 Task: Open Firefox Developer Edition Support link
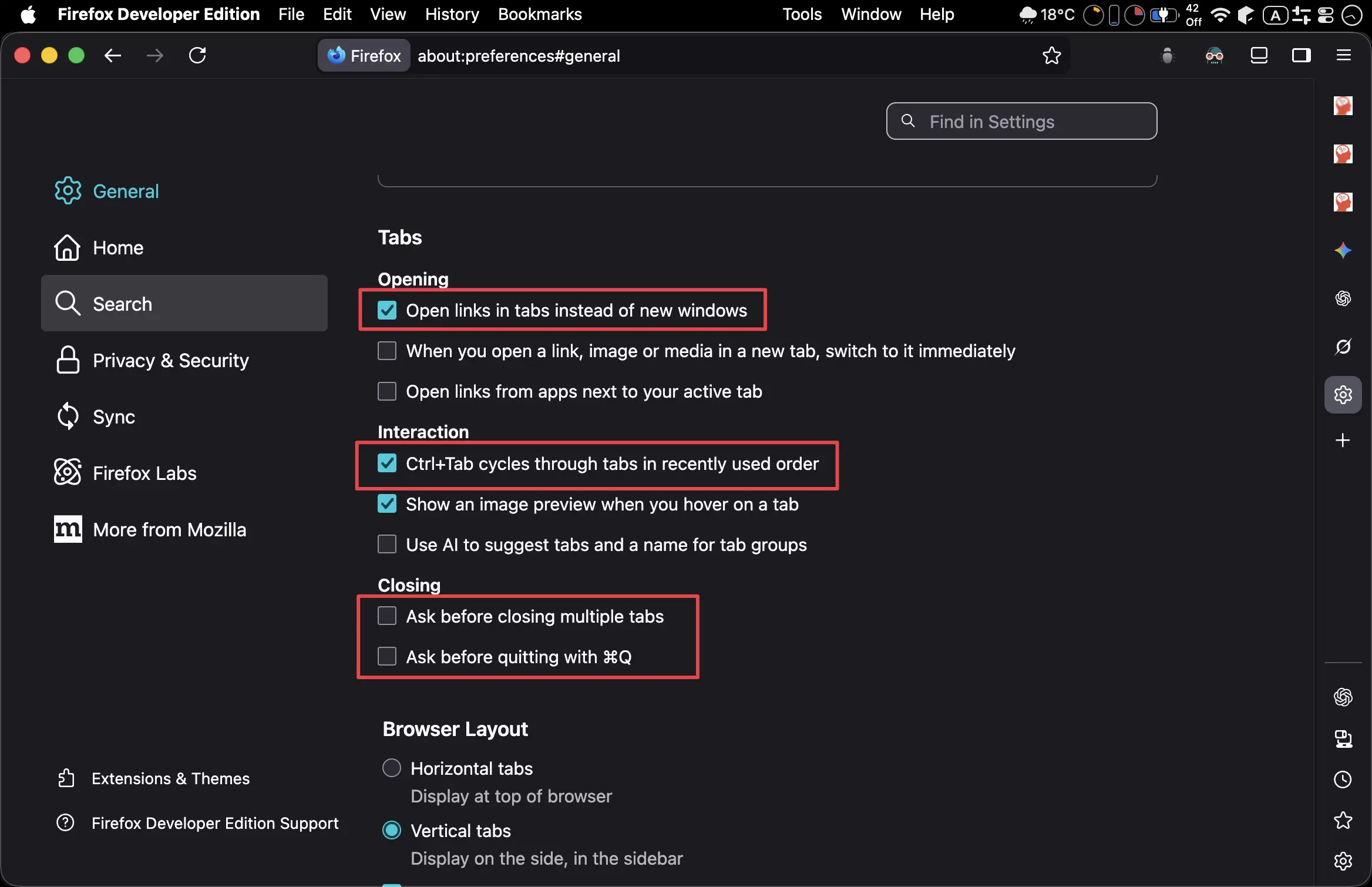point(215,823)
